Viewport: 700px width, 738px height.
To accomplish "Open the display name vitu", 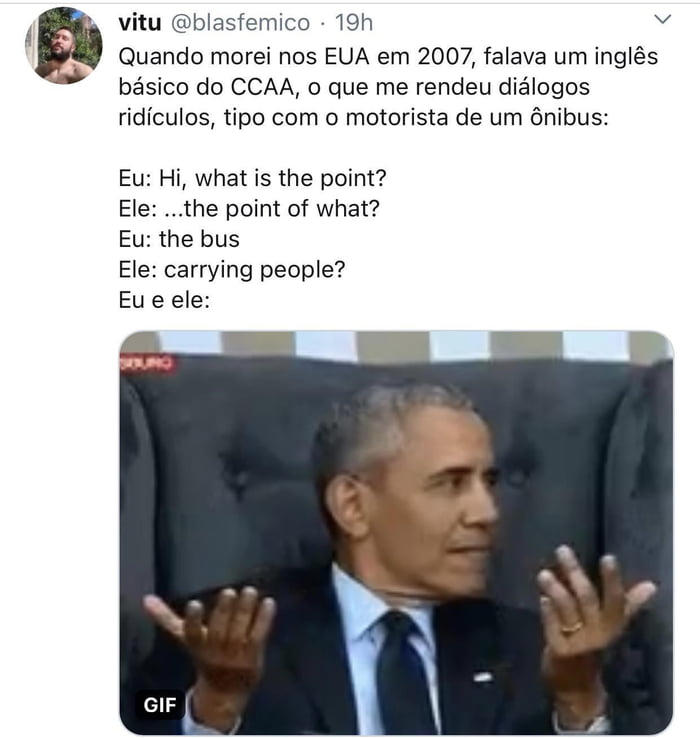I will 140,22.
